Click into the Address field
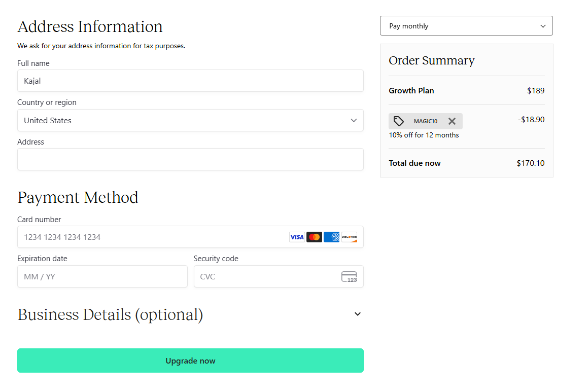 [x=190, y=159]
